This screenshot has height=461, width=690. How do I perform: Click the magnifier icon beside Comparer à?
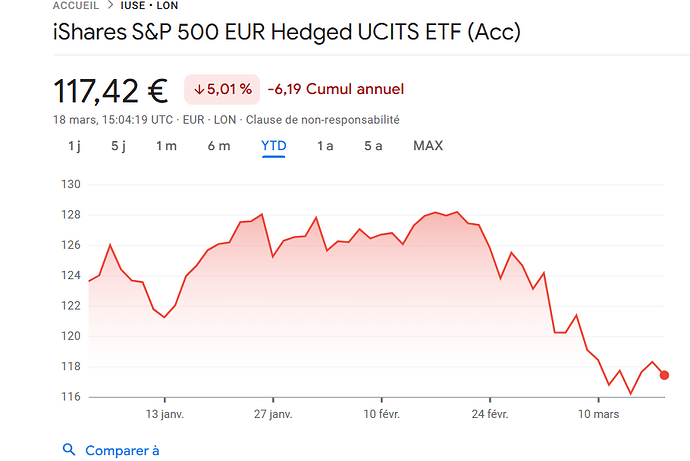point(69,450)
